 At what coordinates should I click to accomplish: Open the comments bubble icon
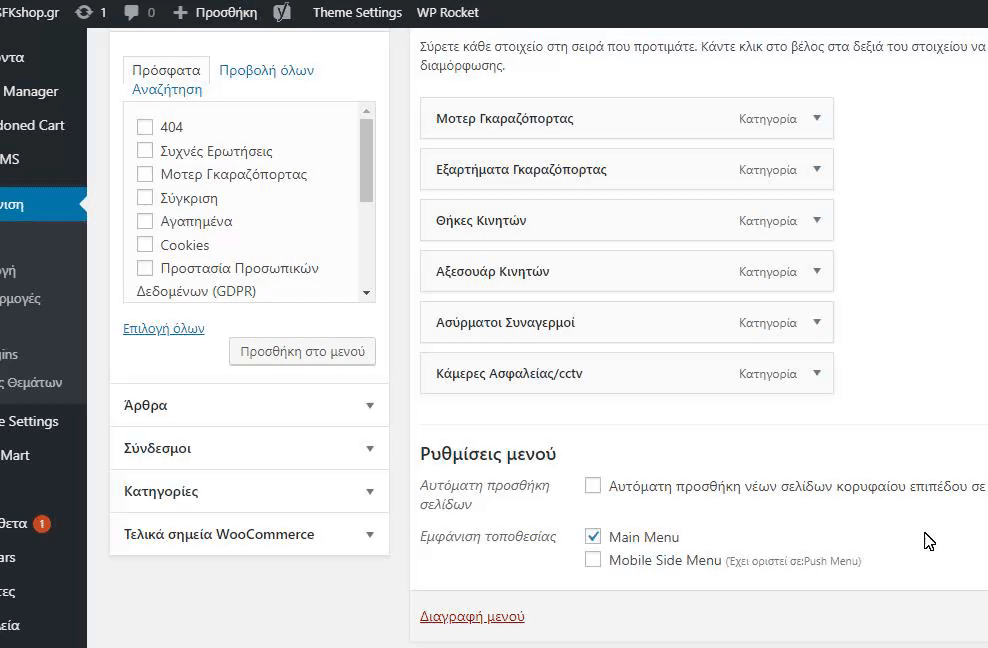(132, 13)
